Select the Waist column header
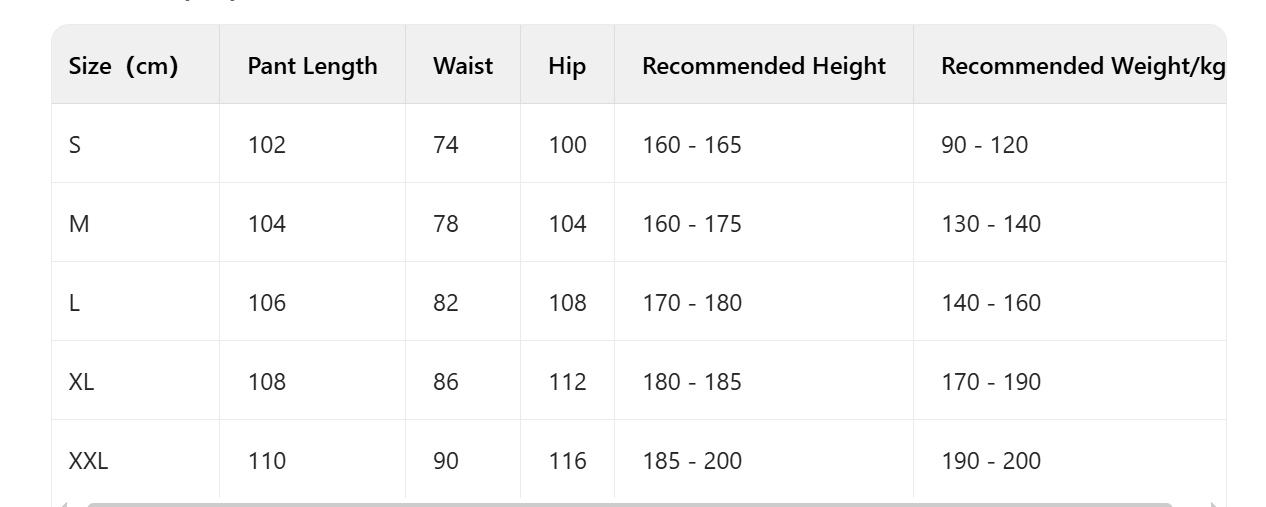Viewport: 1266px width, 507px height. 462,66
